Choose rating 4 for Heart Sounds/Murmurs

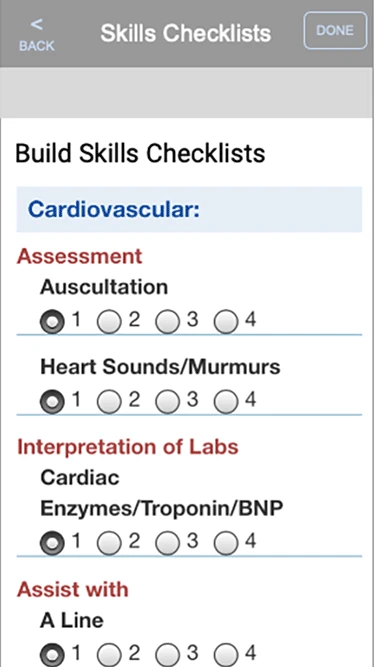pos(226,402)
